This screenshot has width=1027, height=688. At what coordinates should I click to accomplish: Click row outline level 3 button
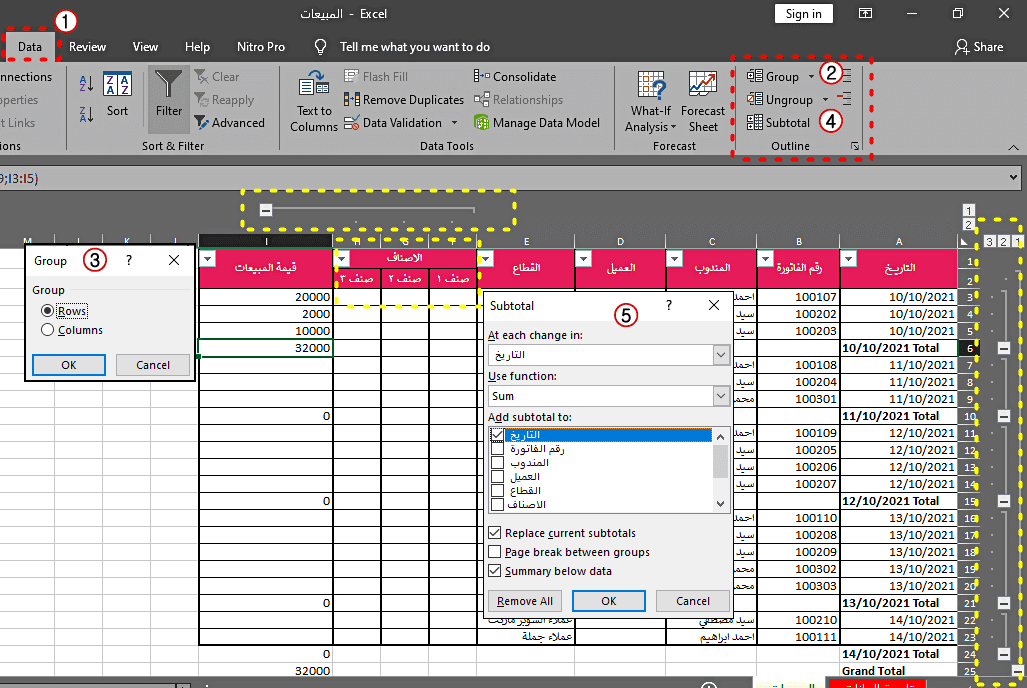point(990,242)
